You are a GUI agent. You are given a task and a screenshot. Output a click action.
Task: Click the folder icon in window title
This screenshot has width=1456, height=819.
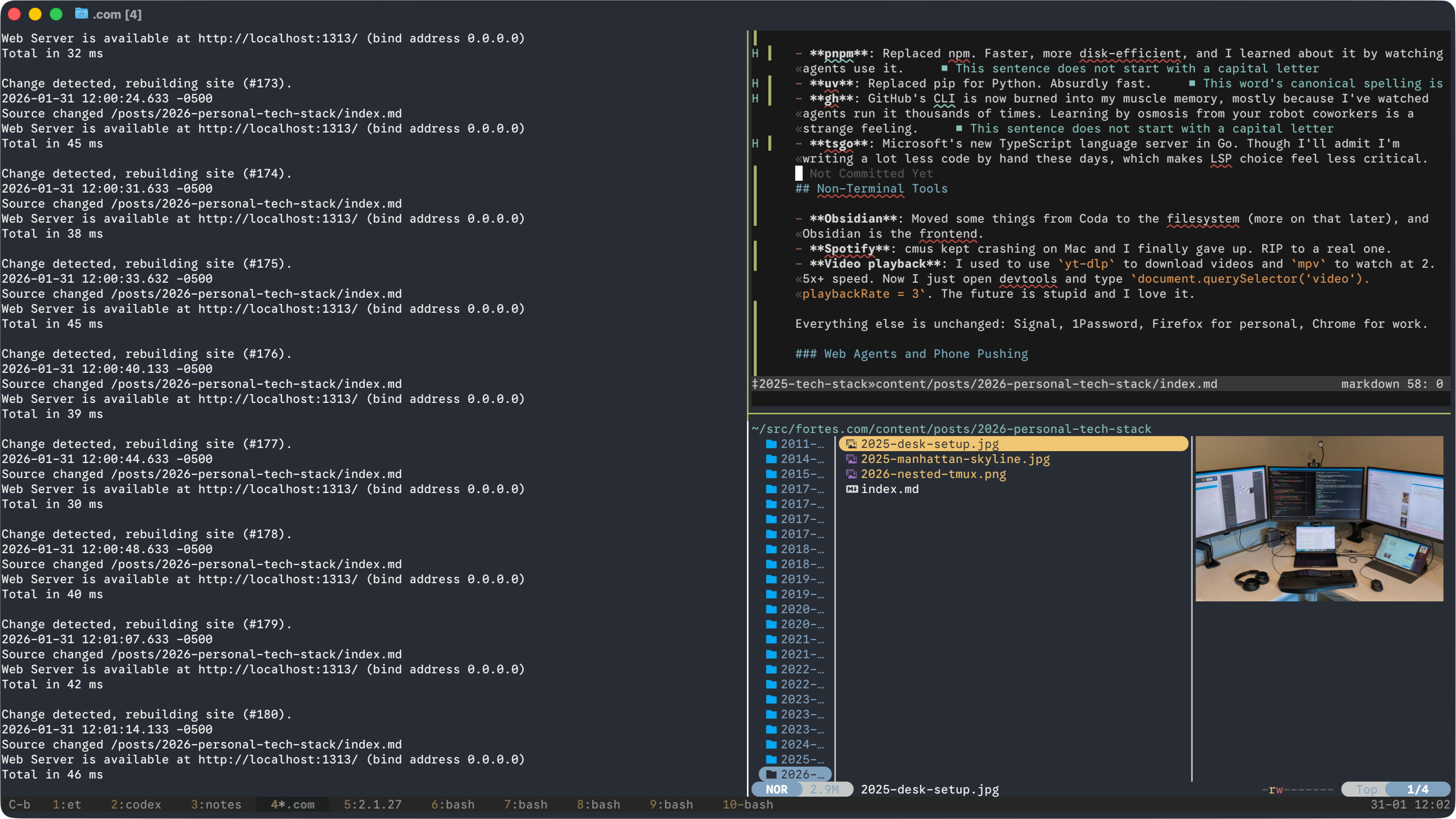tap(81, 14)
